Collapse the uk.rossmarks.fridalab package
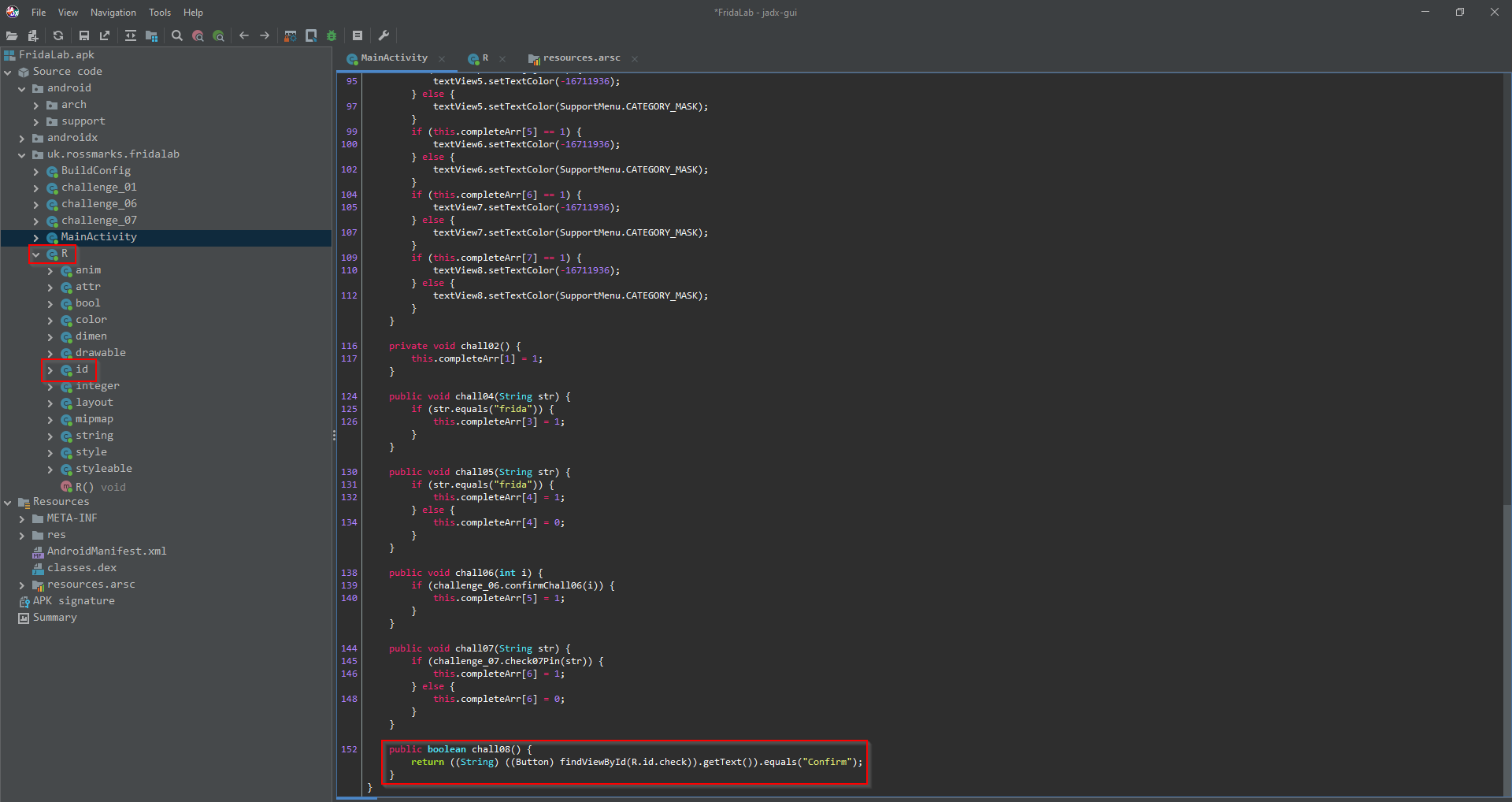 pos(22,154)
